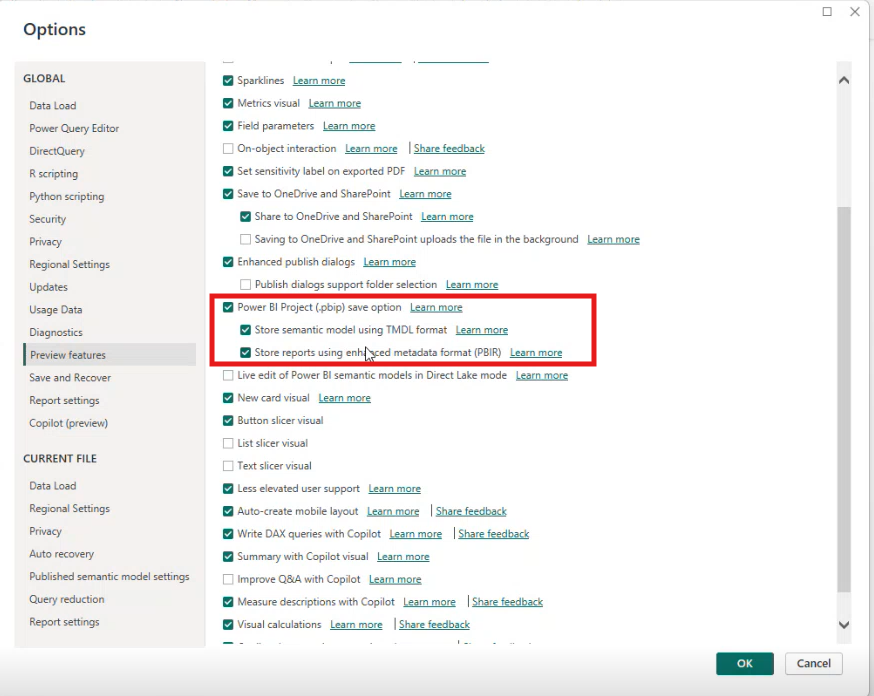The height and width of the screenshot is (696, 874).
Task: Select Updates in the sidebar
Action: pyautogui.click(x=48, y=287)
